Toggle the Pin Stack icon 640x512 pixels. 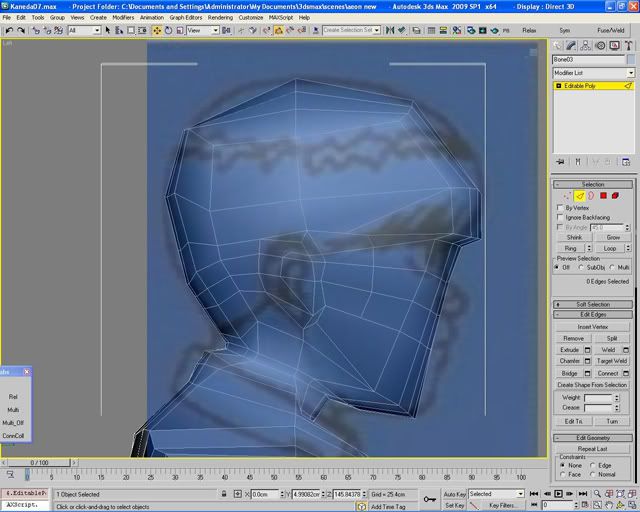pyautogui.click(x=560, y=162)
